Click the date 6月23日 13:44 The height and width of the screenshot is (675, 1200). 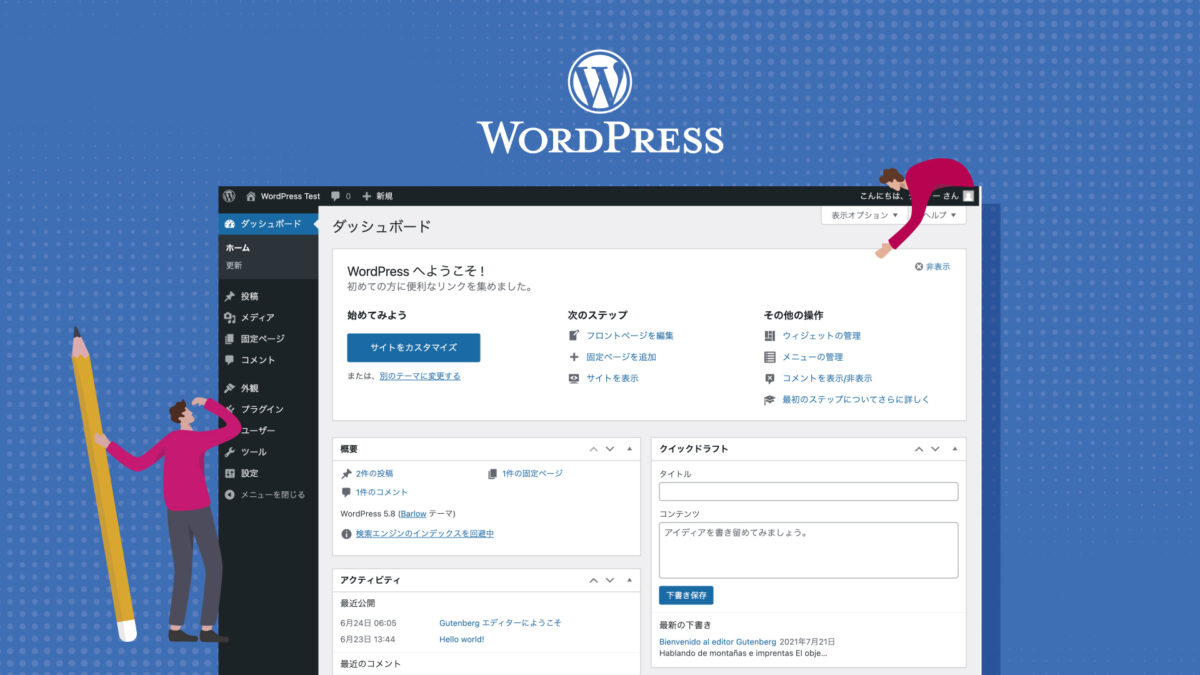[368, 639]
